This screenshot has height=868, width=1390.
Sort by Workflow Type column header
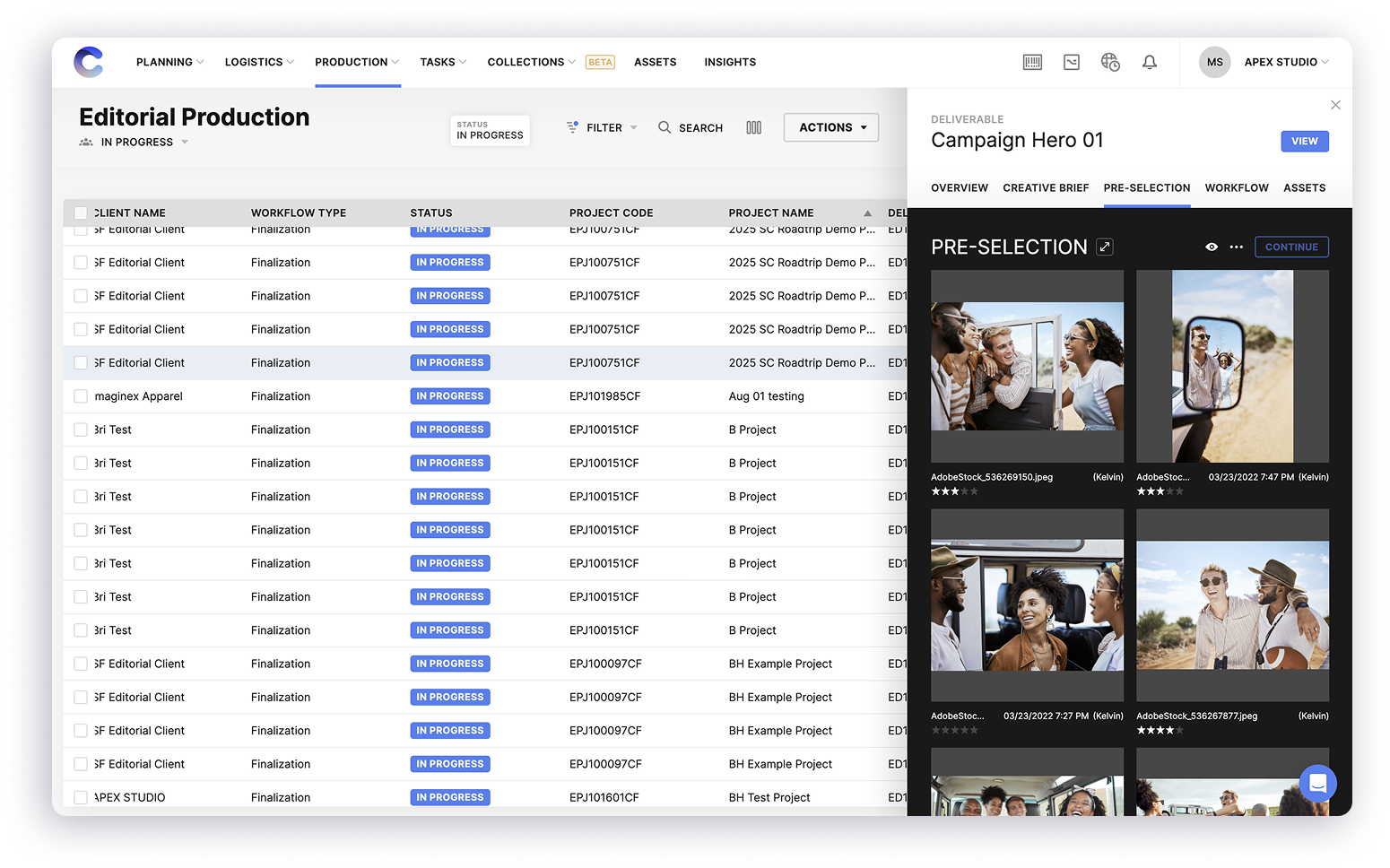pos(299,213)
